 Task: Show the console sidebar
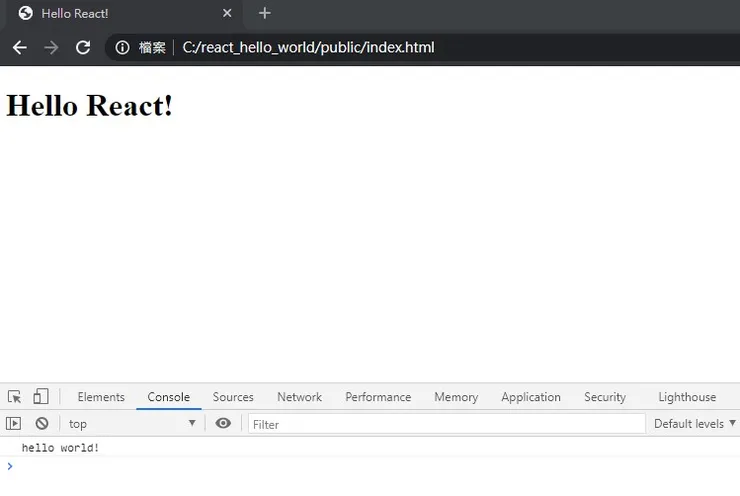[x=14, y=423]
